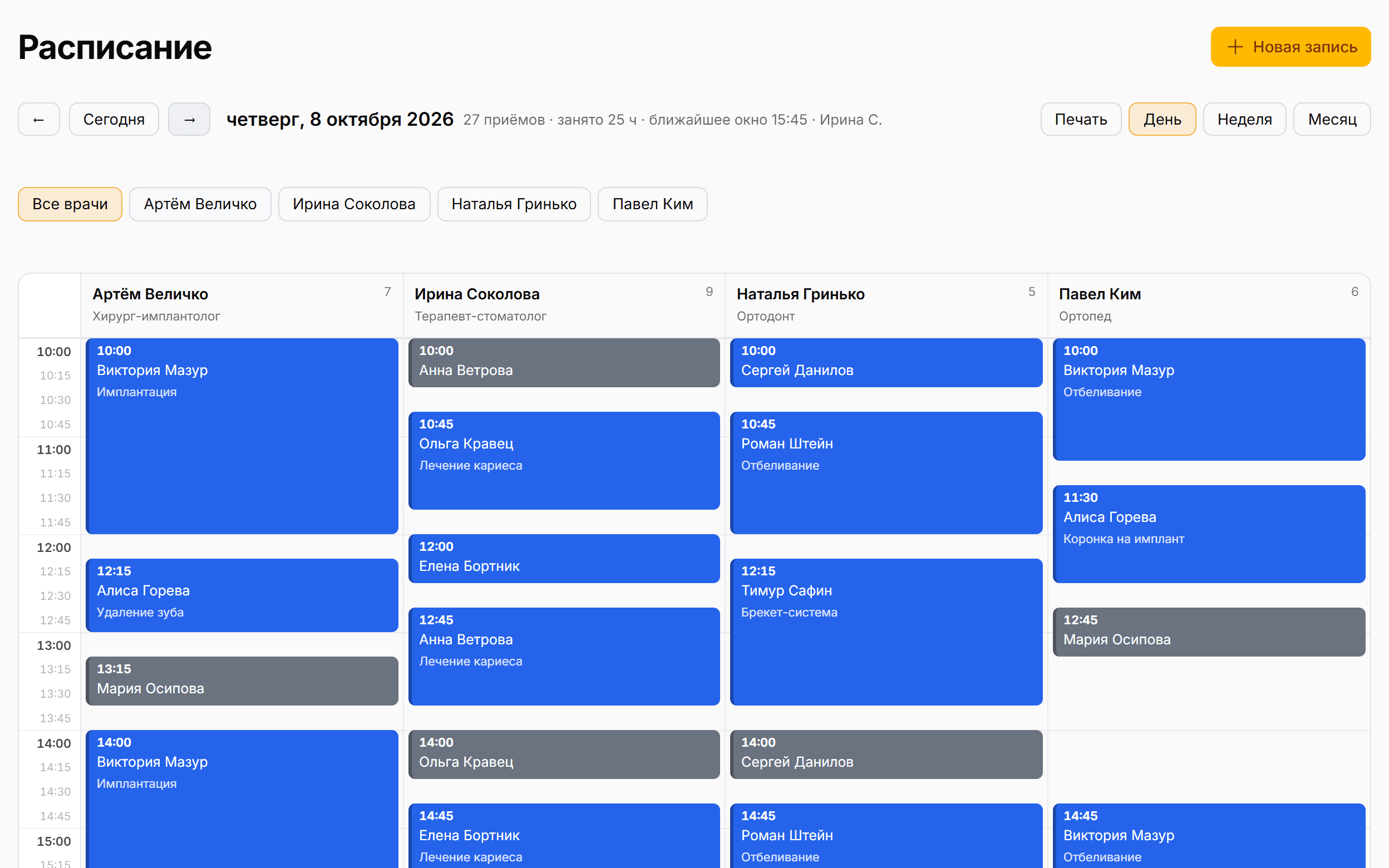Open Артём Величко's 10:00 Имплантация appointment
Screen dimensions: 1389x868
(242, 436)
